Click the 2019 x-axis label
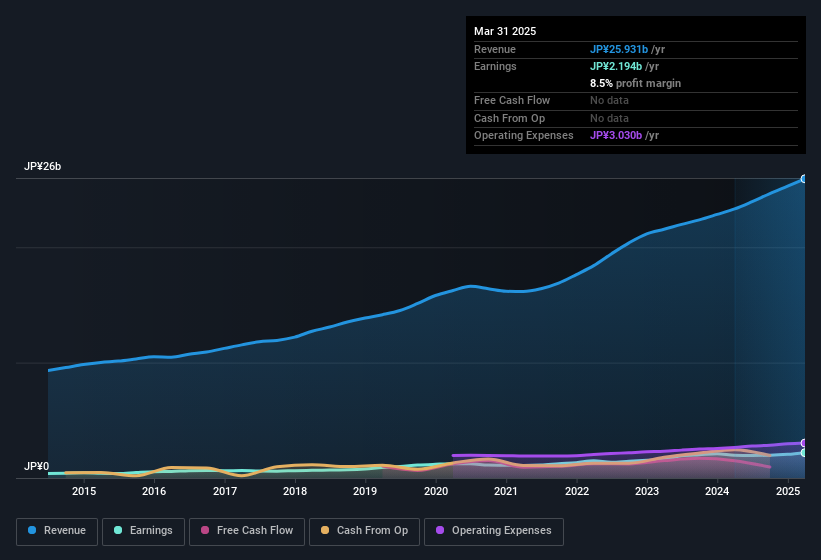 pyautogui.click(x=365, y=491)
